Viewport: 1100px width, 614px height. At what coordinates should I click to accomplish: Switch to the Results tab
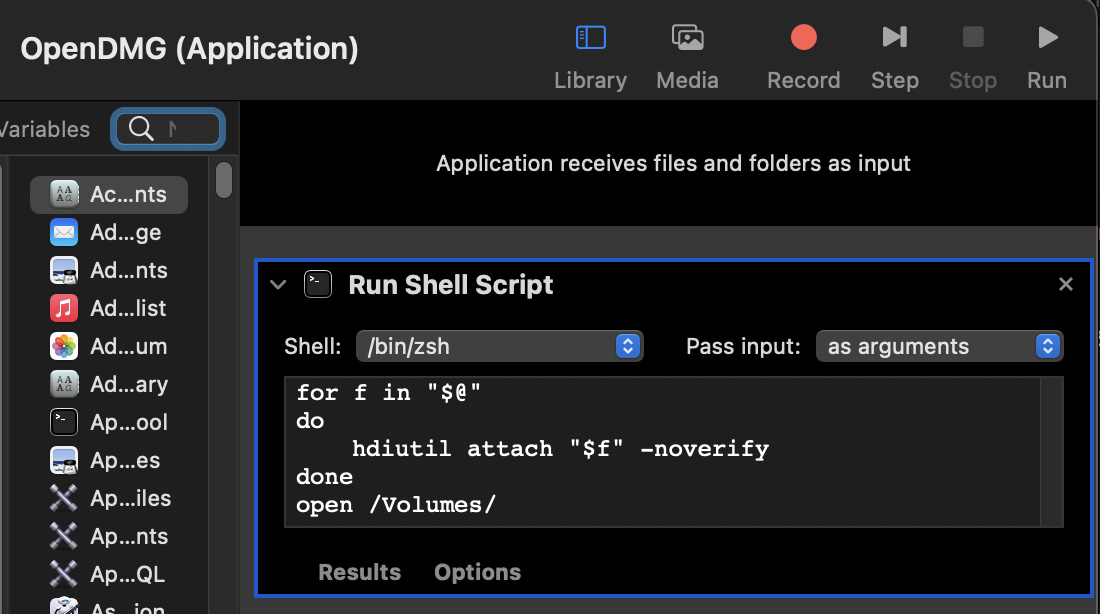click(x=359, y=572)
